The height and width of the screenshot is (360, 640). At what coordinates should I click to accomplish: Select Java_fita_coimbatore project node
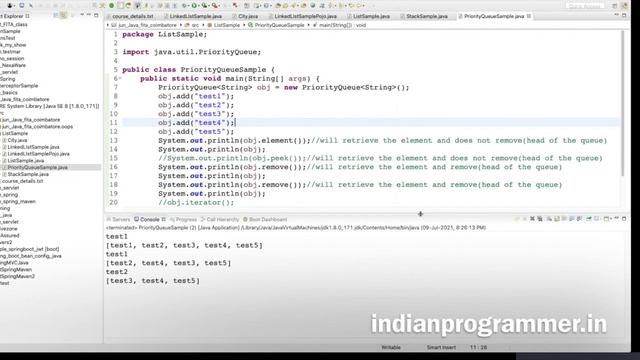coord(25,99)
